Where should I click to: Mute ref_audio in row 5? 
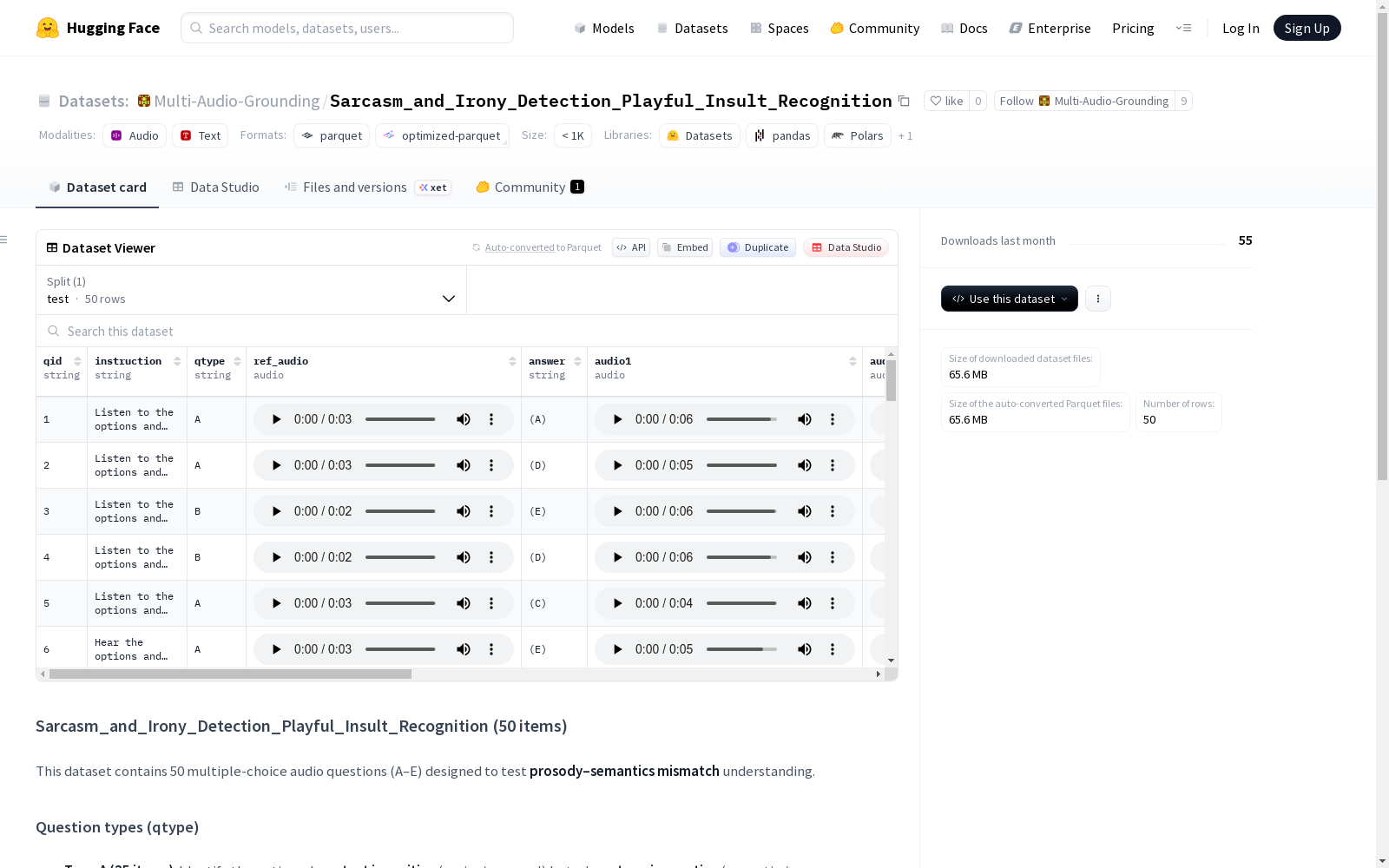(x=464, y=603)
